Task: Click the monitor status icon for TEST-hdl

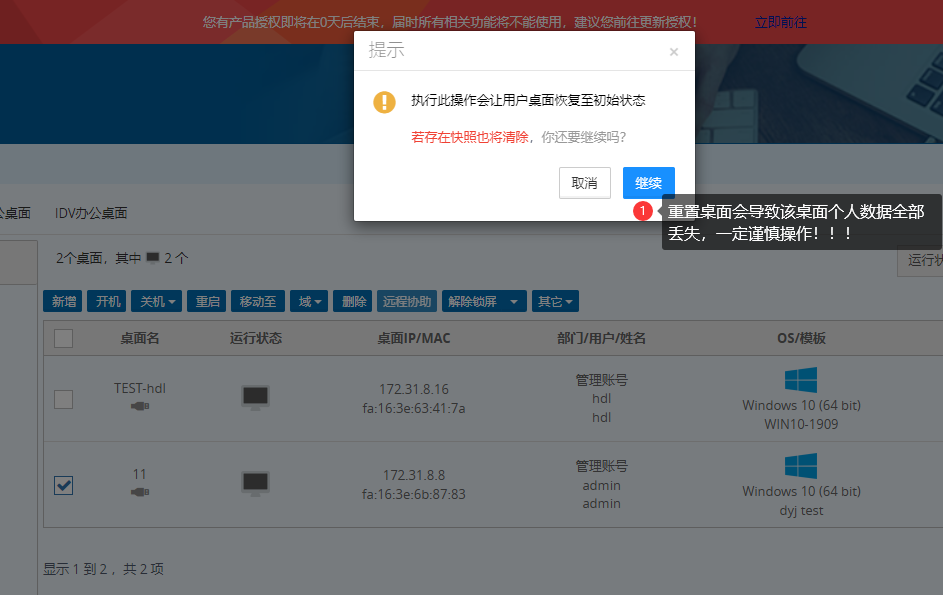Action: [255, 397]
